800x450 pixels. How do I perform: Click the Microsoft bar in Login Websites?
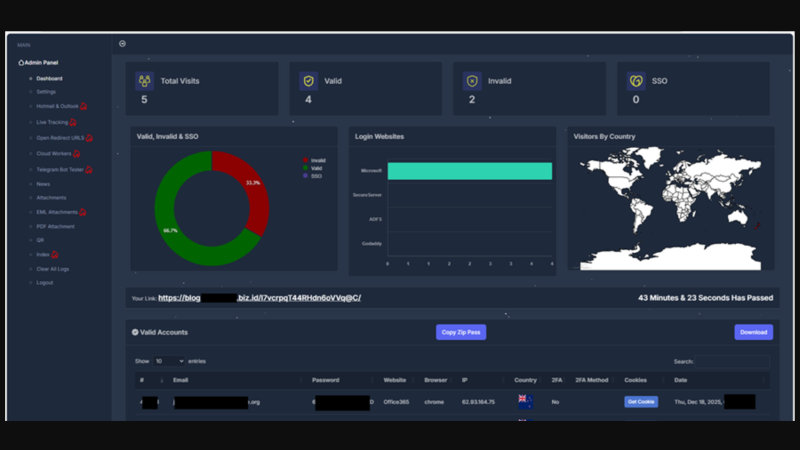469,171
